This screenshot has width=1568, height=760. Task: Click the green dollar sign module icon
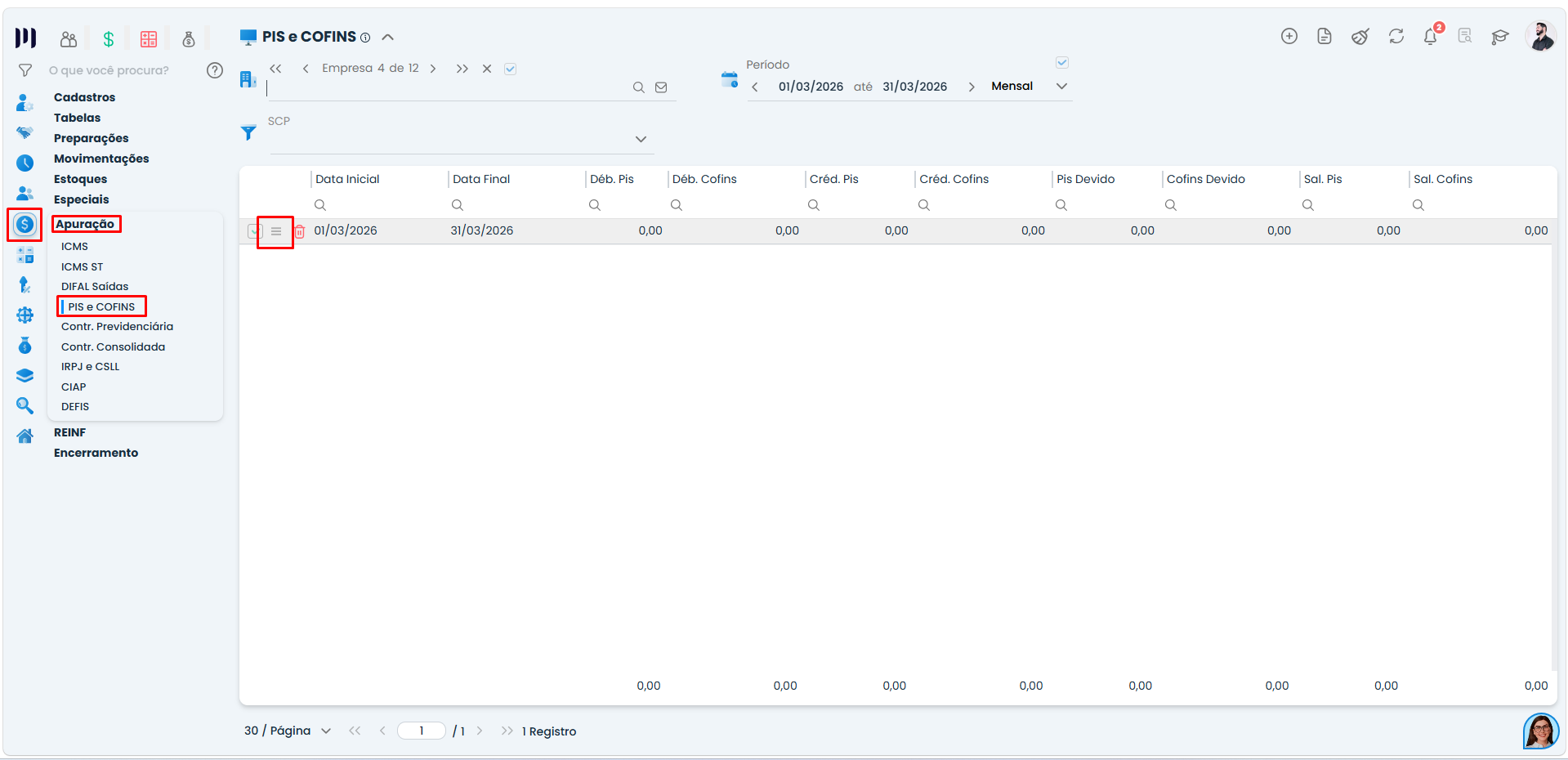[x=109, y=38]
